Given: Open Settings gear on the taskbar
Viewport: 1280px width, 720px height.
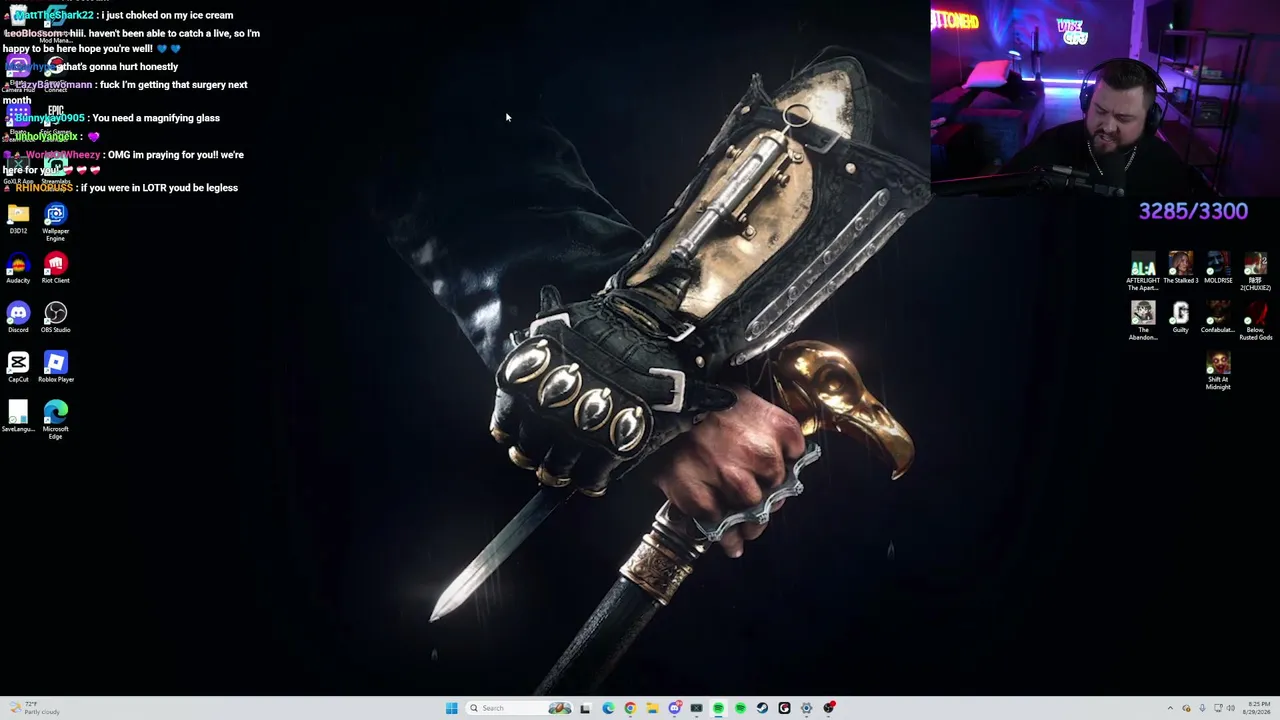Looking at the screenshot, I should 806,708.
